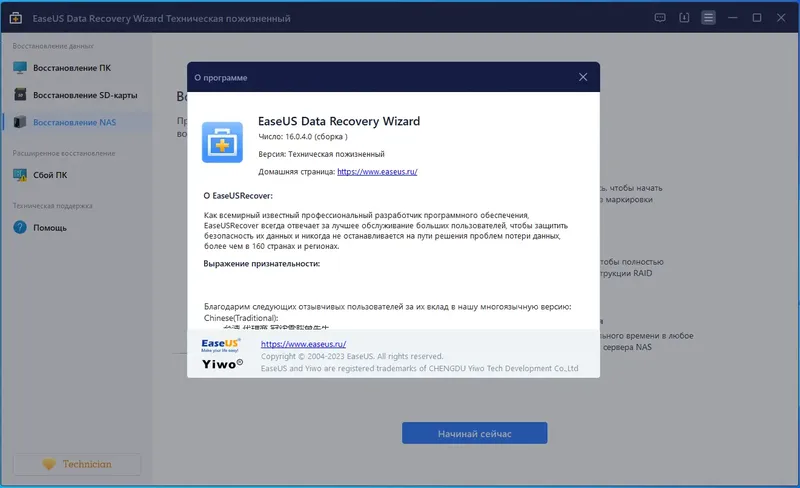Image resolution: width=800 pixels, height=488 pixels.
Task: Click the Technician license button
Action: [x=77, y=465]
